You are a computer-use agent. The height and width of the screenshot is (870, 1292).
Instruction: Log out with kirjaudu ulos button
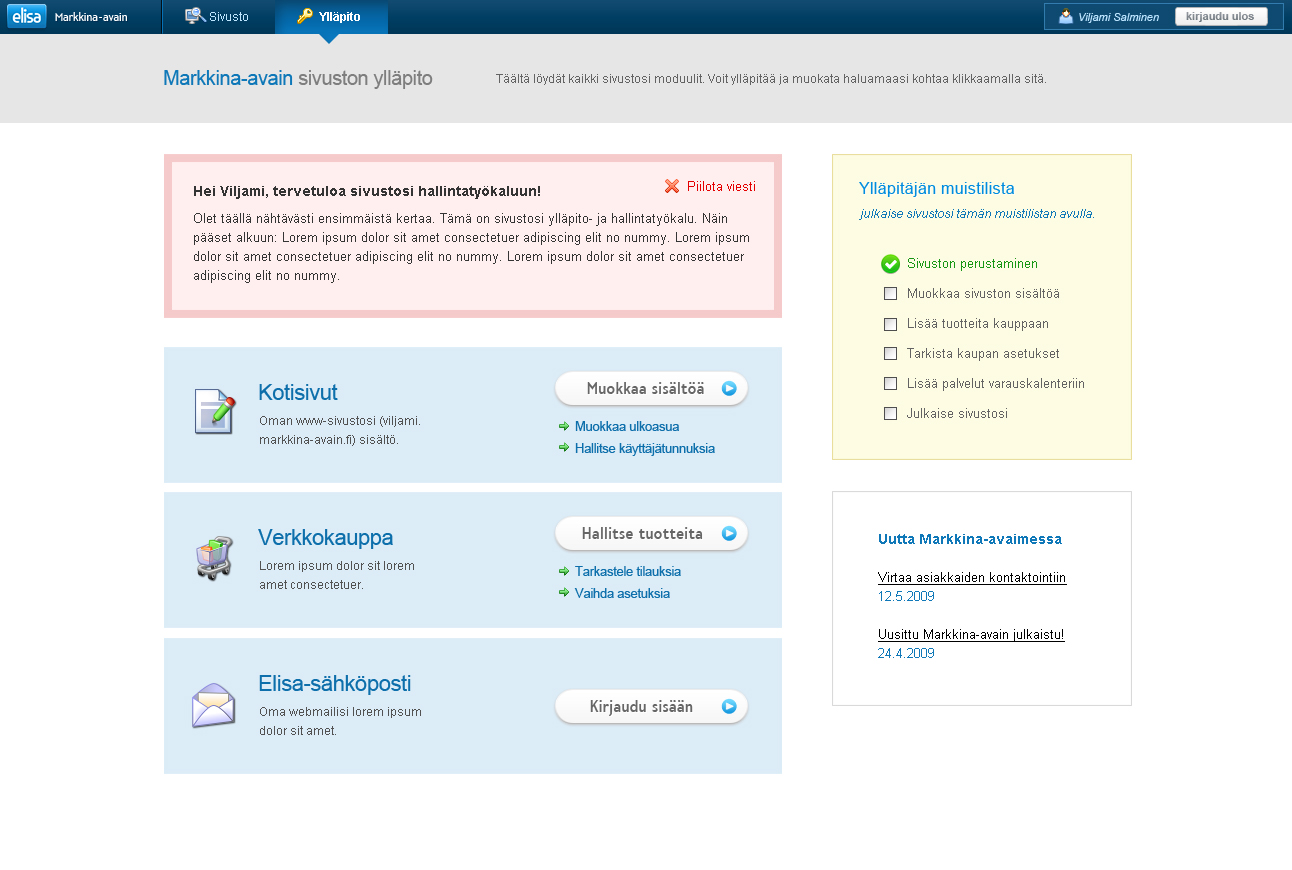pyautogui.click(x=1221, y=16)
